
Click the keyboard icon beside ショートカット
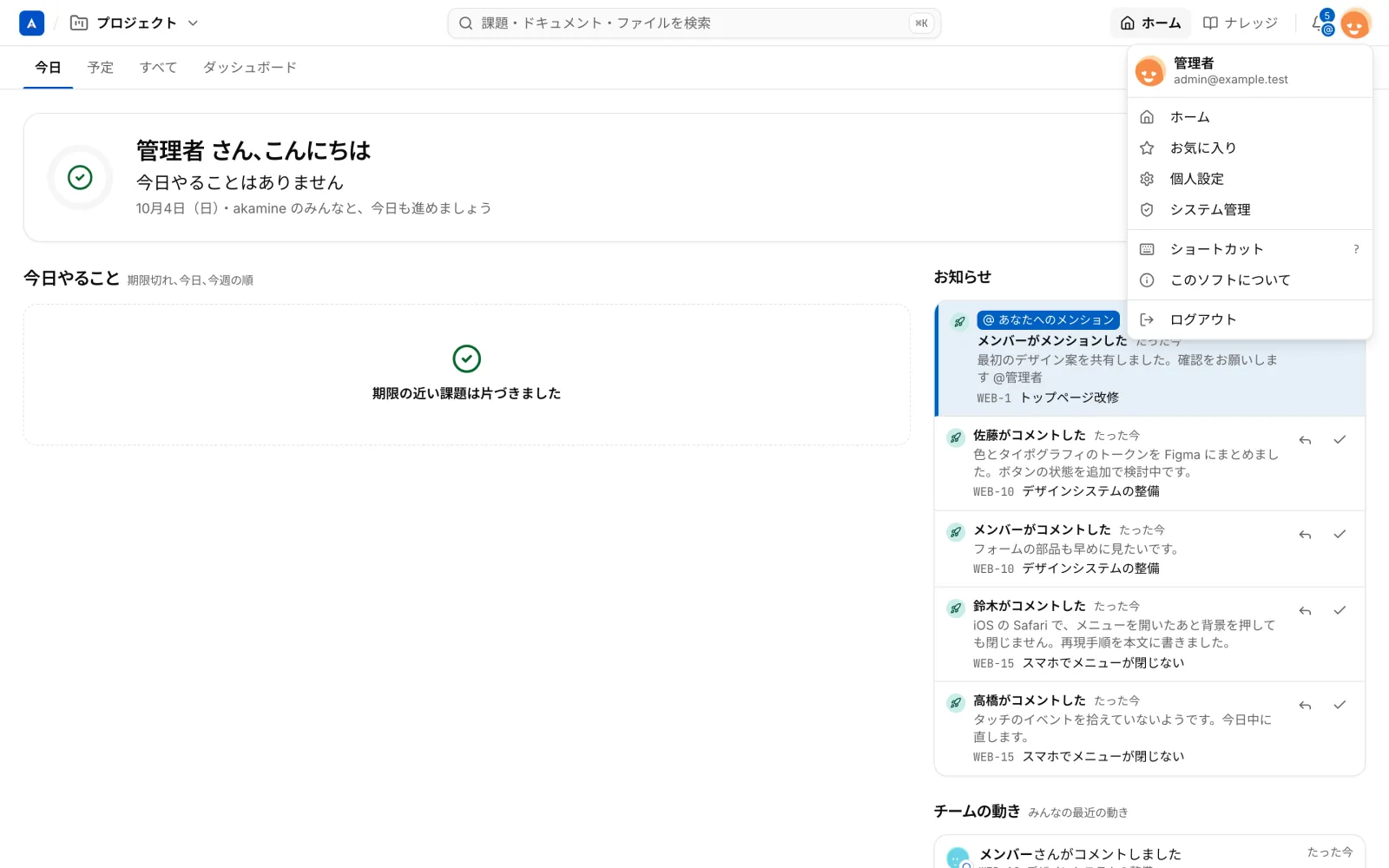click(x=1147, y=249)
